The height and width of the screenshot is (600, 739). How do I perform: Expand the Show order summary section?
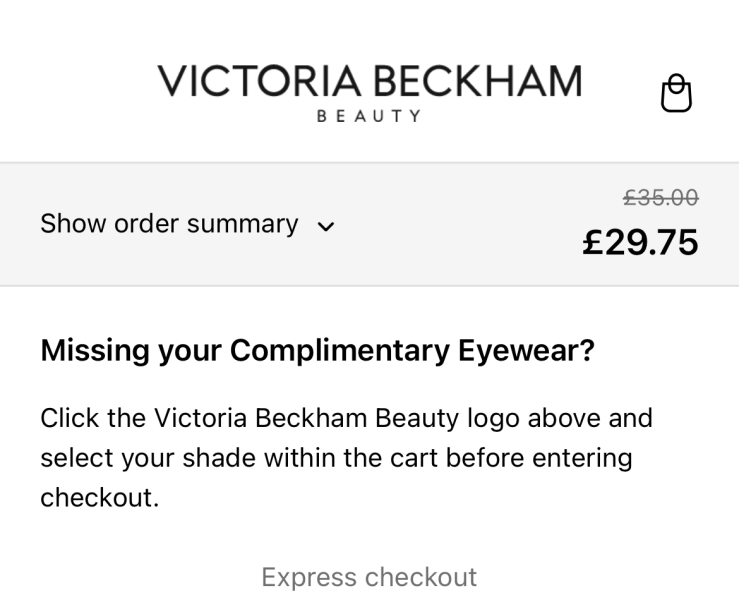(x=188, y=224)
